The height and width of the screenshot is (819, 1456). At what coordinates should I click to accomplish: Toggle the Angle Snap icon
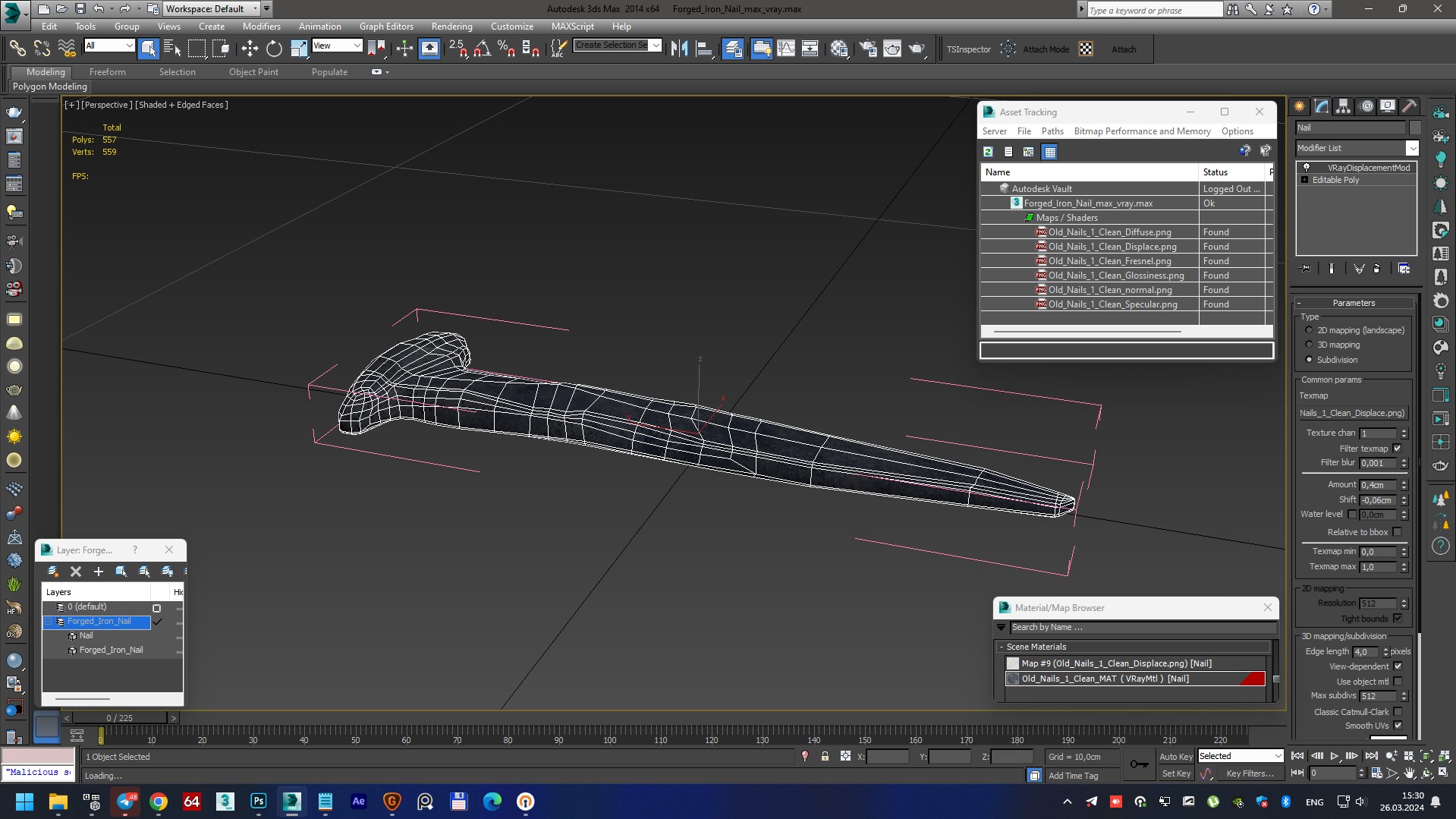(482, 49)
